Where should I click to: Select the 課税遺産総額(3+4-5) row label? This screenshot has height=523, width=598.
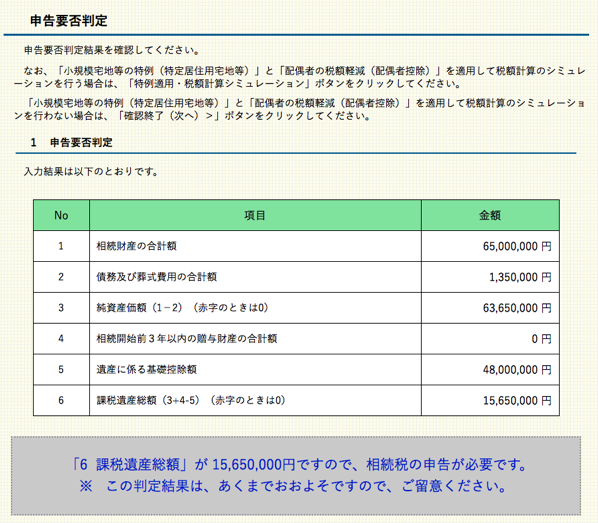191,401
